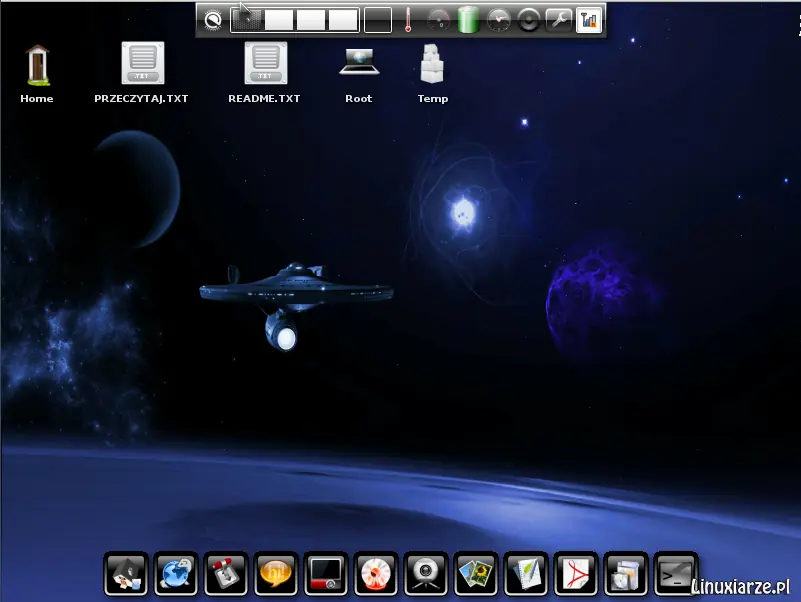Open the Root laptop icon
This screenshot has width=801, height=602.
(x=359, y=62)
